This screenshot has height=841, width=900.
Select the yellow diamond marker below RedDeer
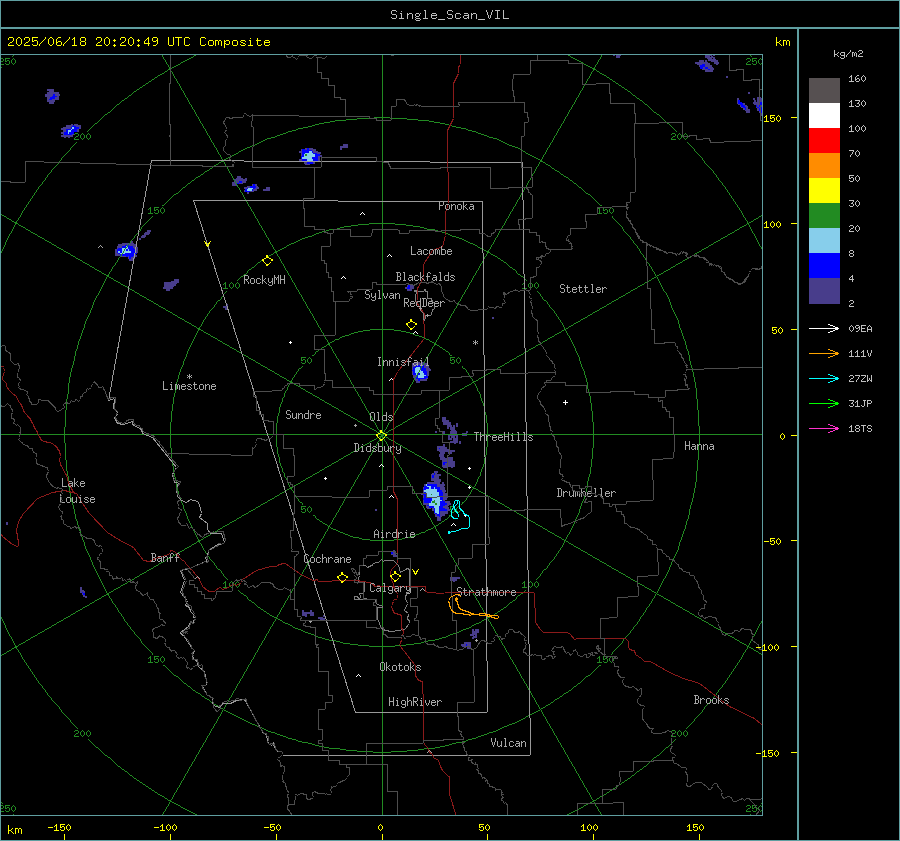(x=411, y=325)
